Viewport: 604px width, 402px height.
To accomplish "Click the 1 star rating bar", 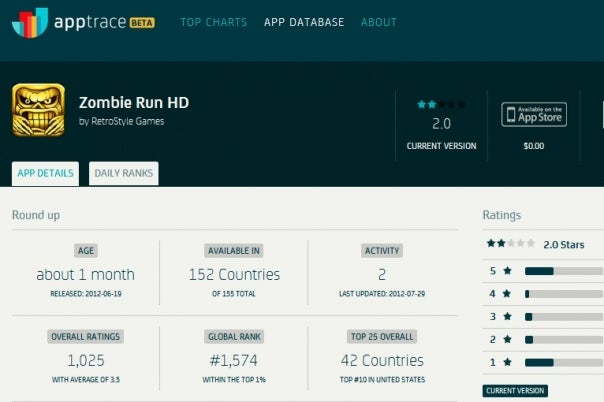I will point(564,362).
